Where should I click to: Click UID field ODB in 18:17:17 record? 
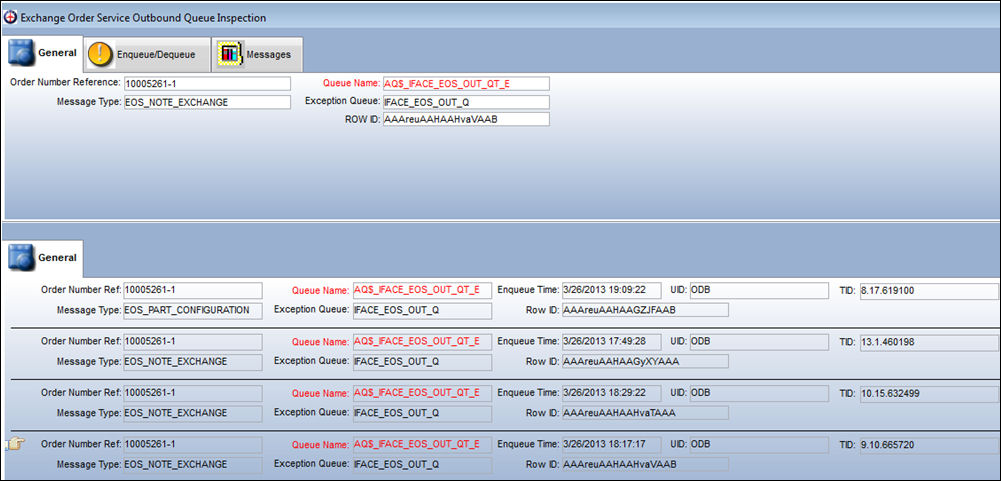click(759, 444)
